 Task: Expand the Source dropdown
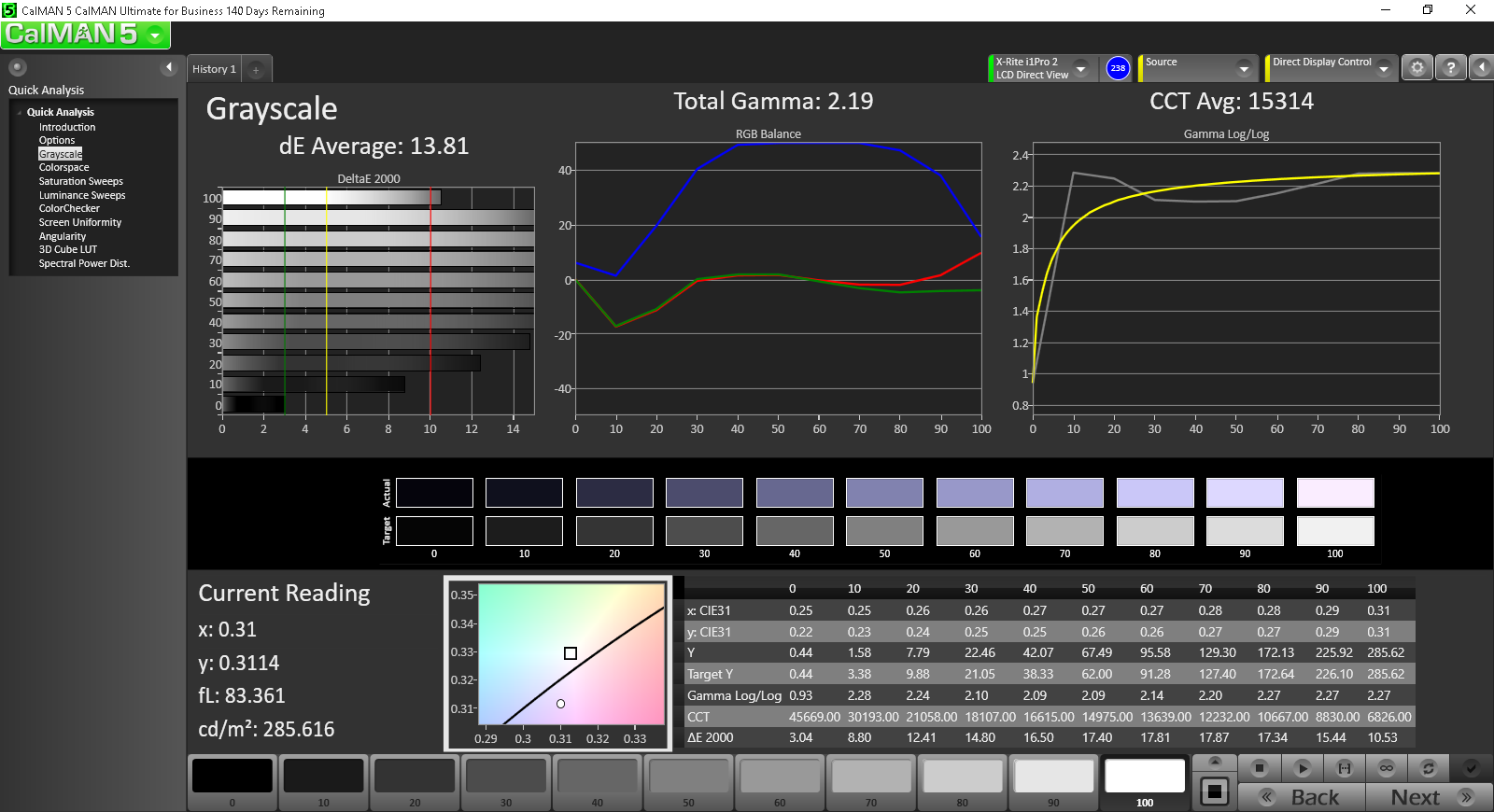pos(1243,69)
